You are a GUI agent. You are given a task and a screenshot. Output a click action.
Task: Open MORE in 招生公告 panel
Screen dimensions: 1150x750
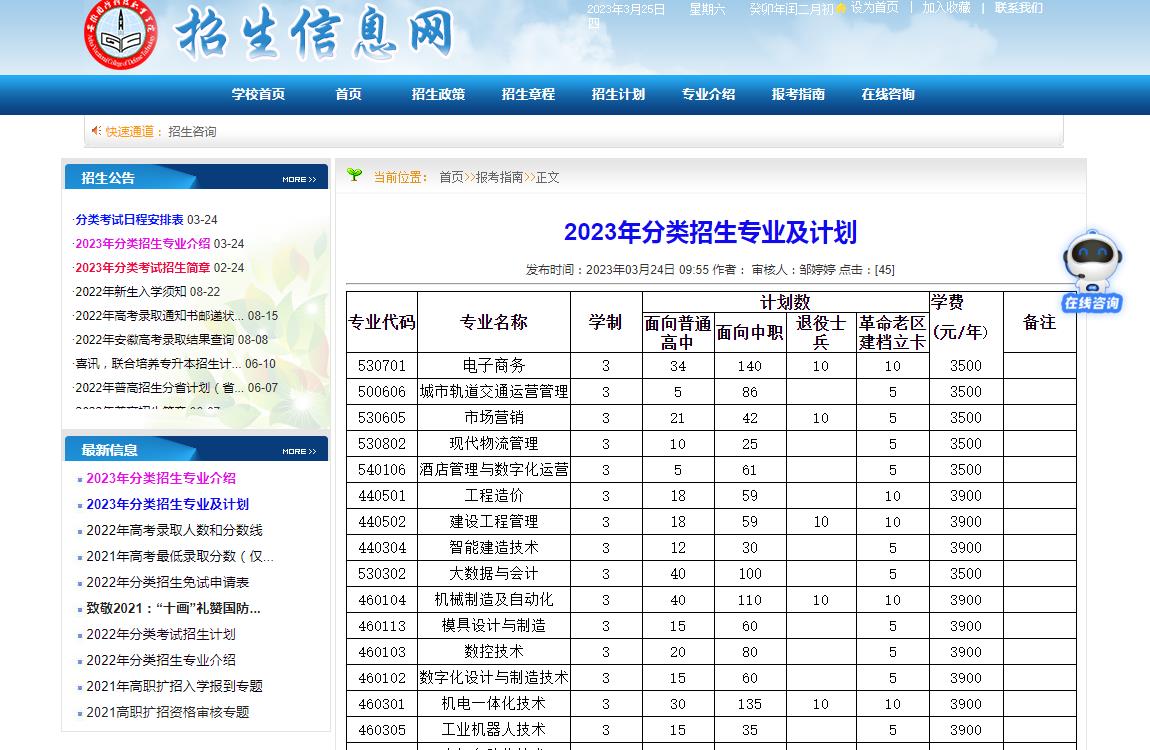pyautogui.click(x=299, y=179)
